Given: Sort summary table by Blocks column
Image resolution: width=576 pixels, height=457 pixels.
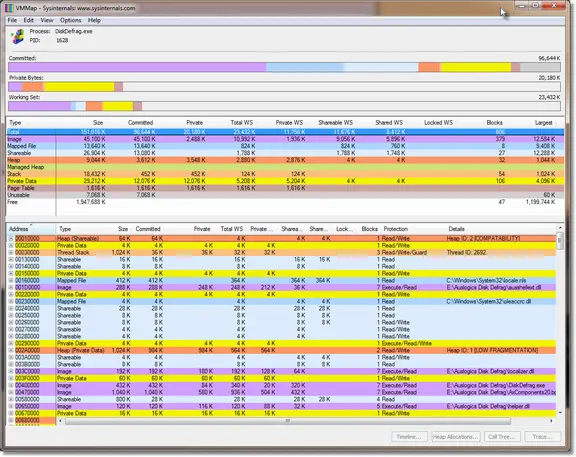Looking at the screenshot, I should coord(481,123).
